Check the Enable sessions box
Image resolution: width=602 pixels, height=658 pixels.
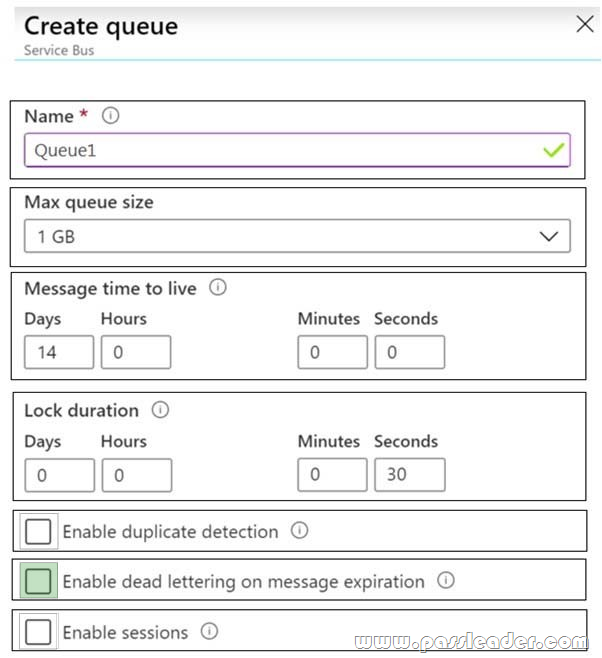pyautogui.click(x=38, y=632)
